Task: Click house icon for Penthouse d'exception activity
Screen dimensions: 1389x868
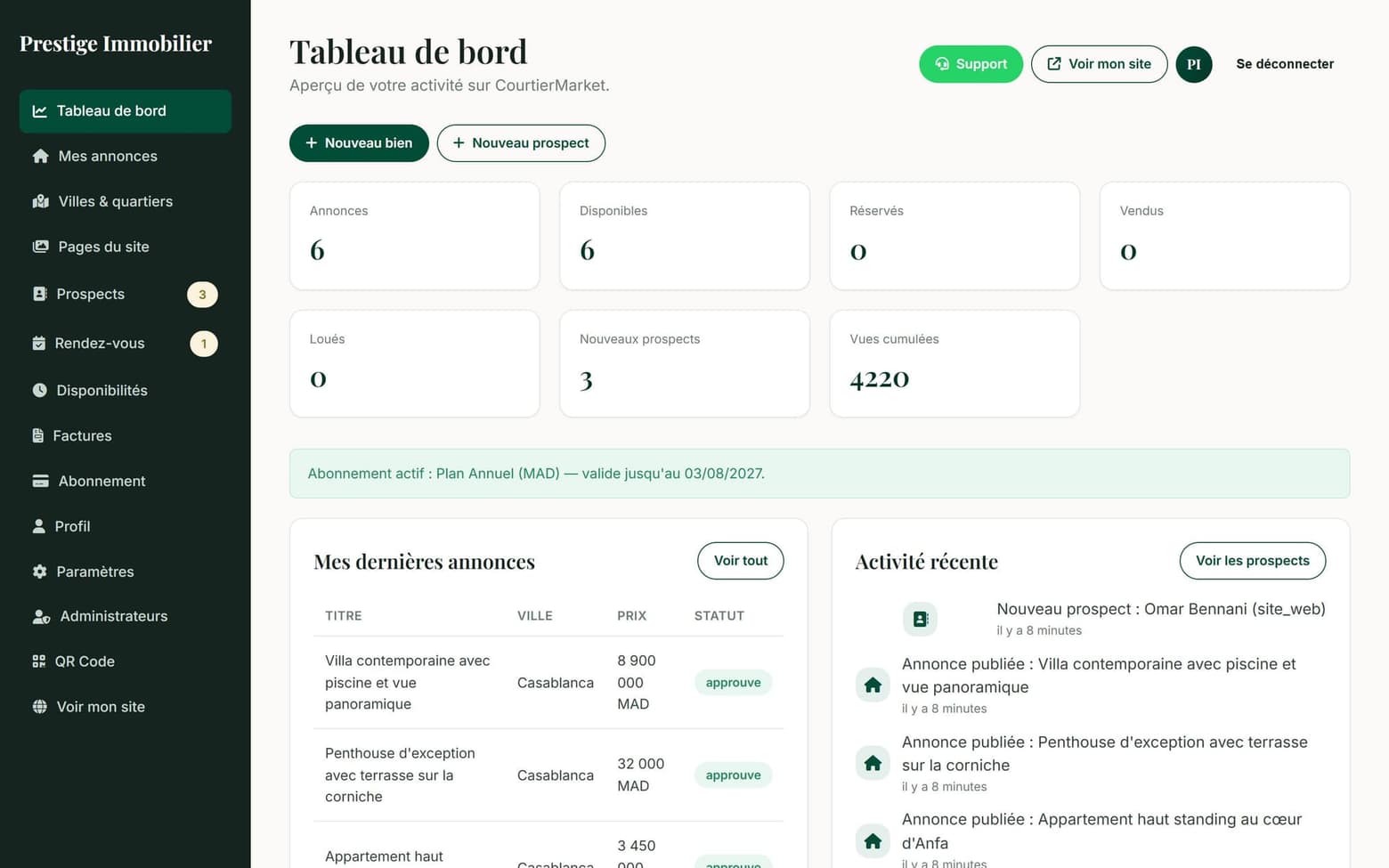Action: [x=873, y=763]
